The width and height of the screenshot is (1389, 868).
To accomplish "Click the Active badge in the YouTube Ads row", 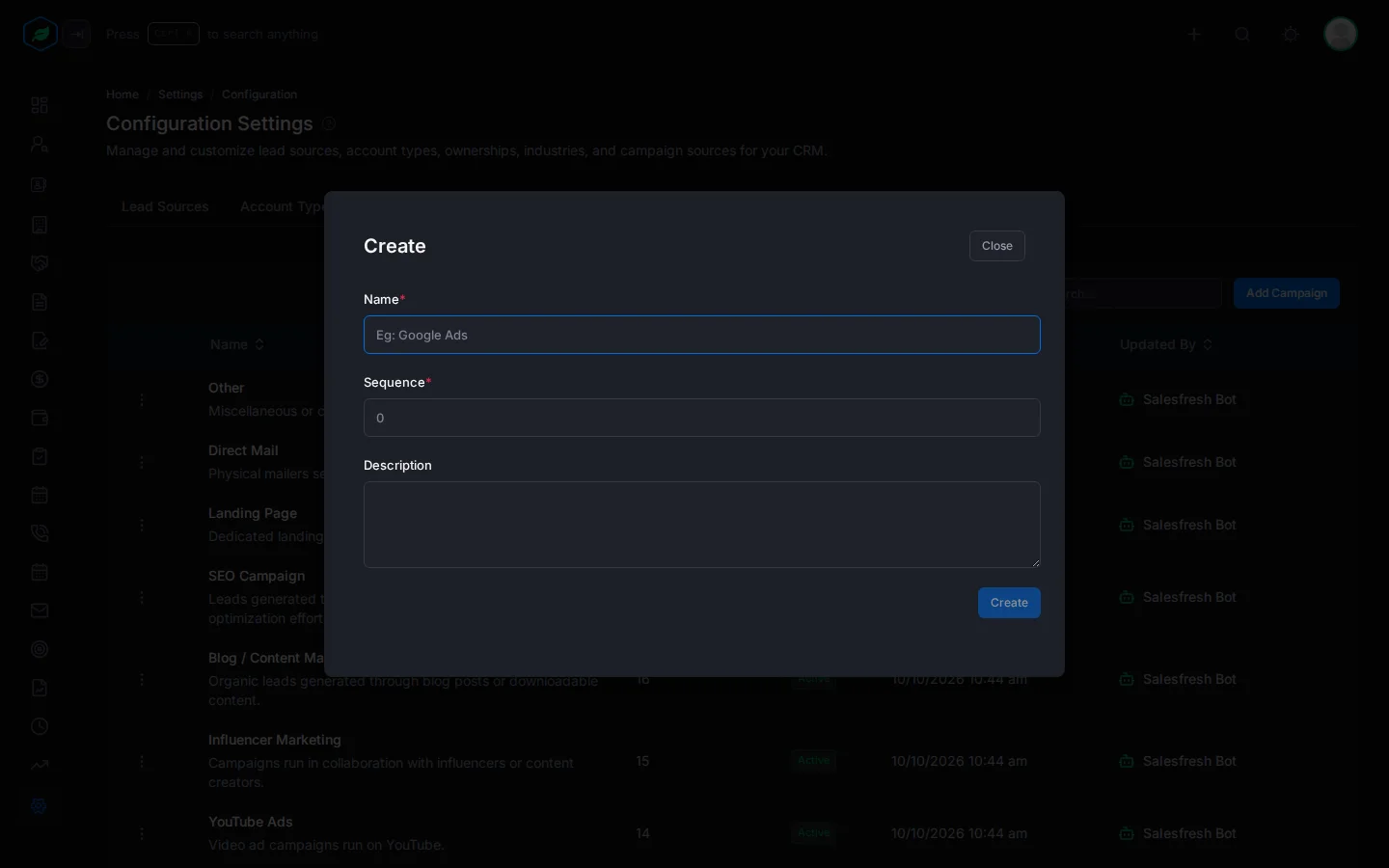I will pos(813,832).
